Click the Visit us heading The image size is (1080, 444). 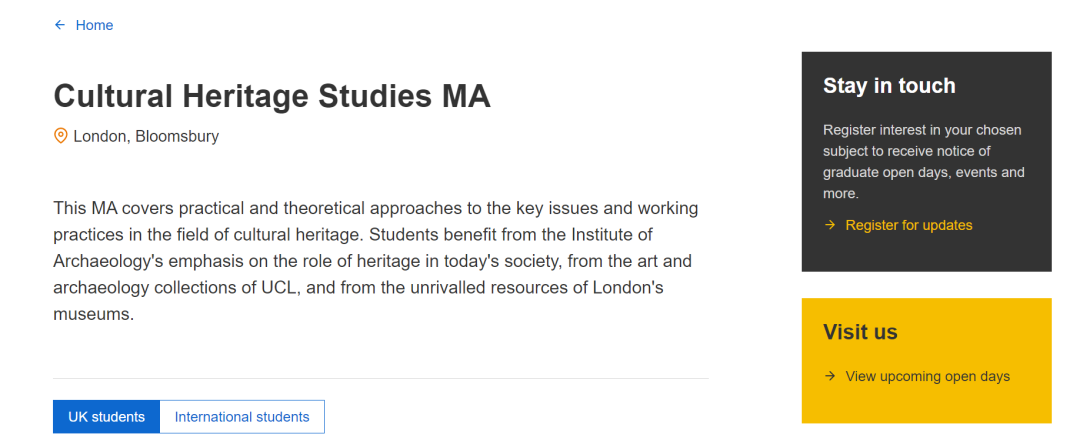coord(860,332)
